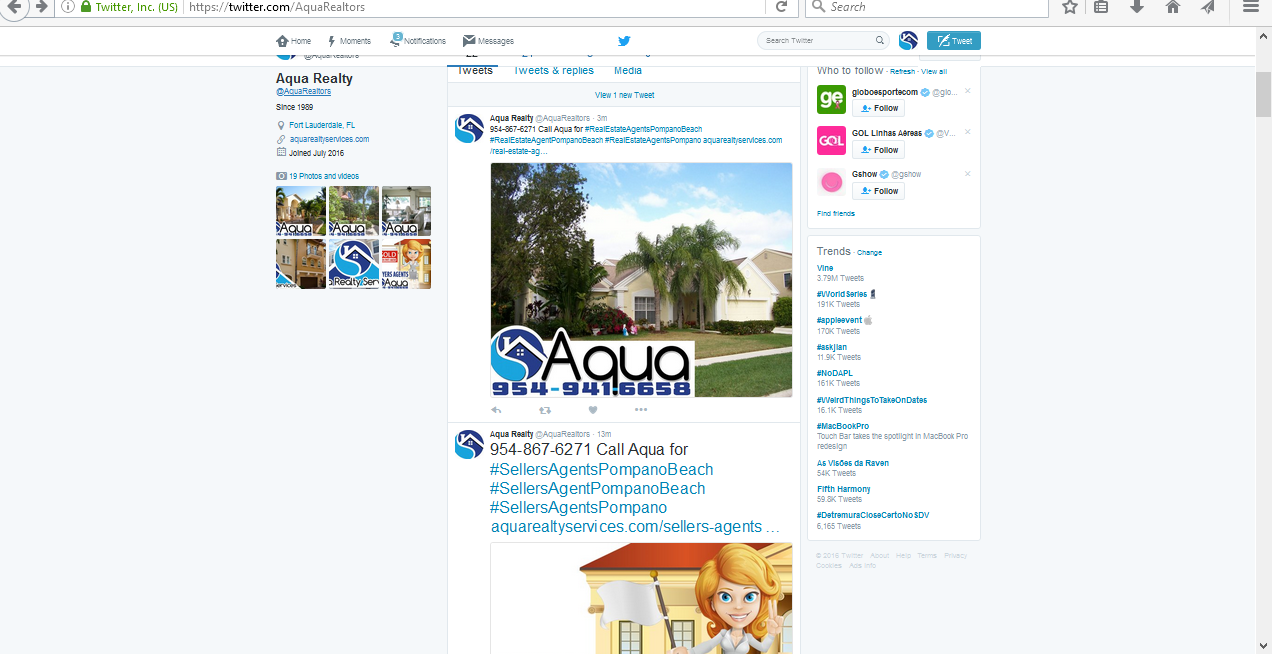Open the more options dots under first tweet
The height and width of the screenshot is (654, 1272).
coord(641,409)
